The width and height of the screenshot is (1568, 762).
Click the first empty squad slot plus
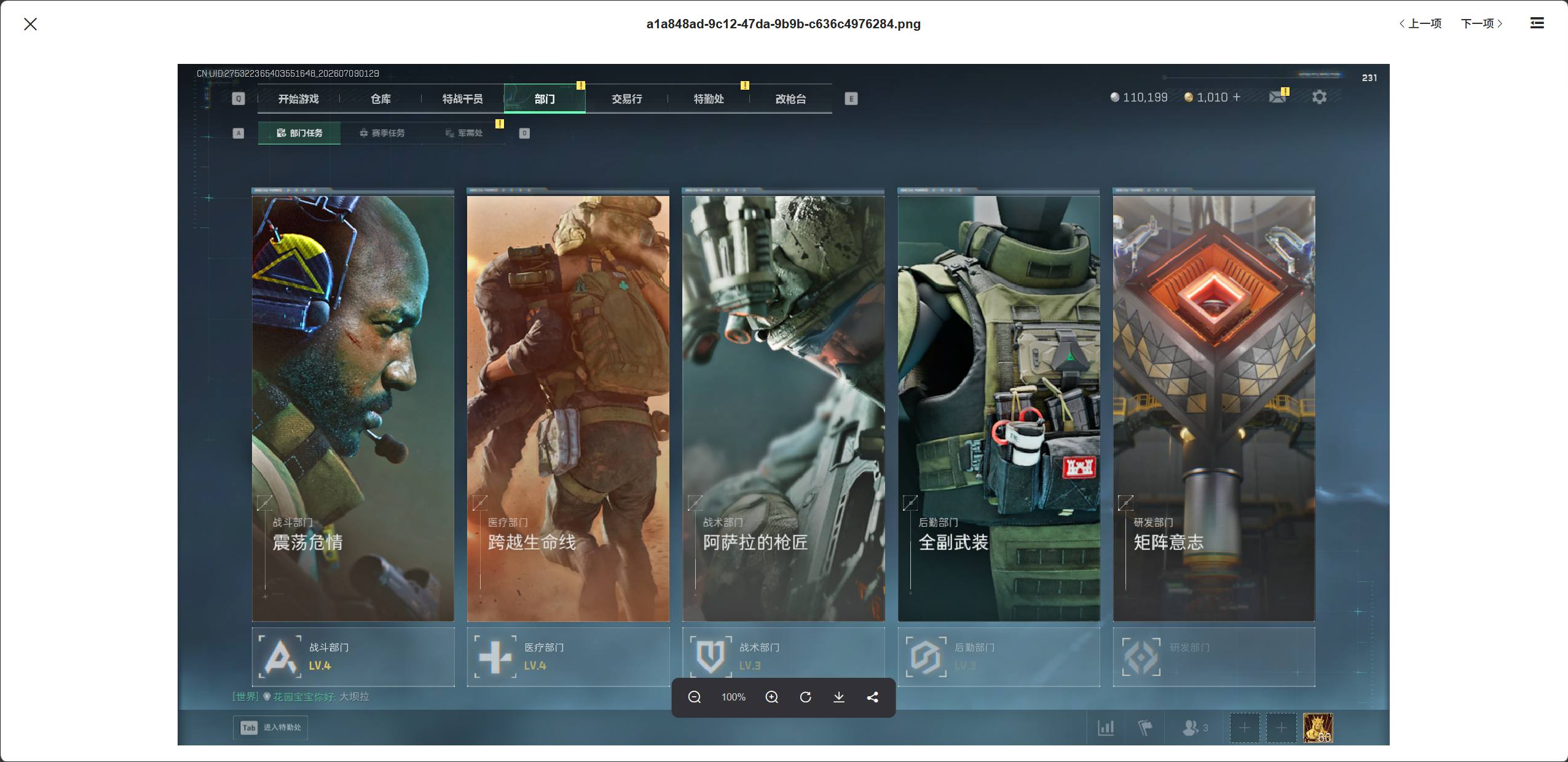1244,728
